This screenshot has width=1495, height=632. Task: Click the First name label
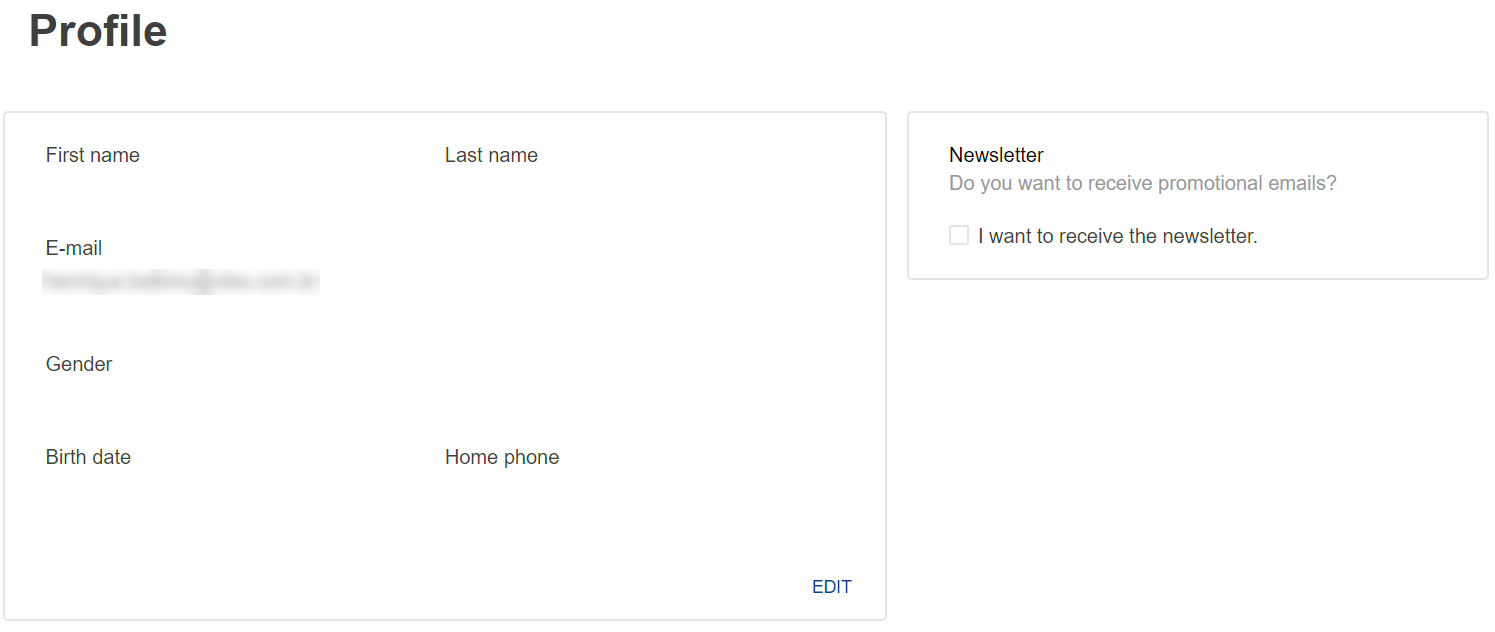pos(93,155)
